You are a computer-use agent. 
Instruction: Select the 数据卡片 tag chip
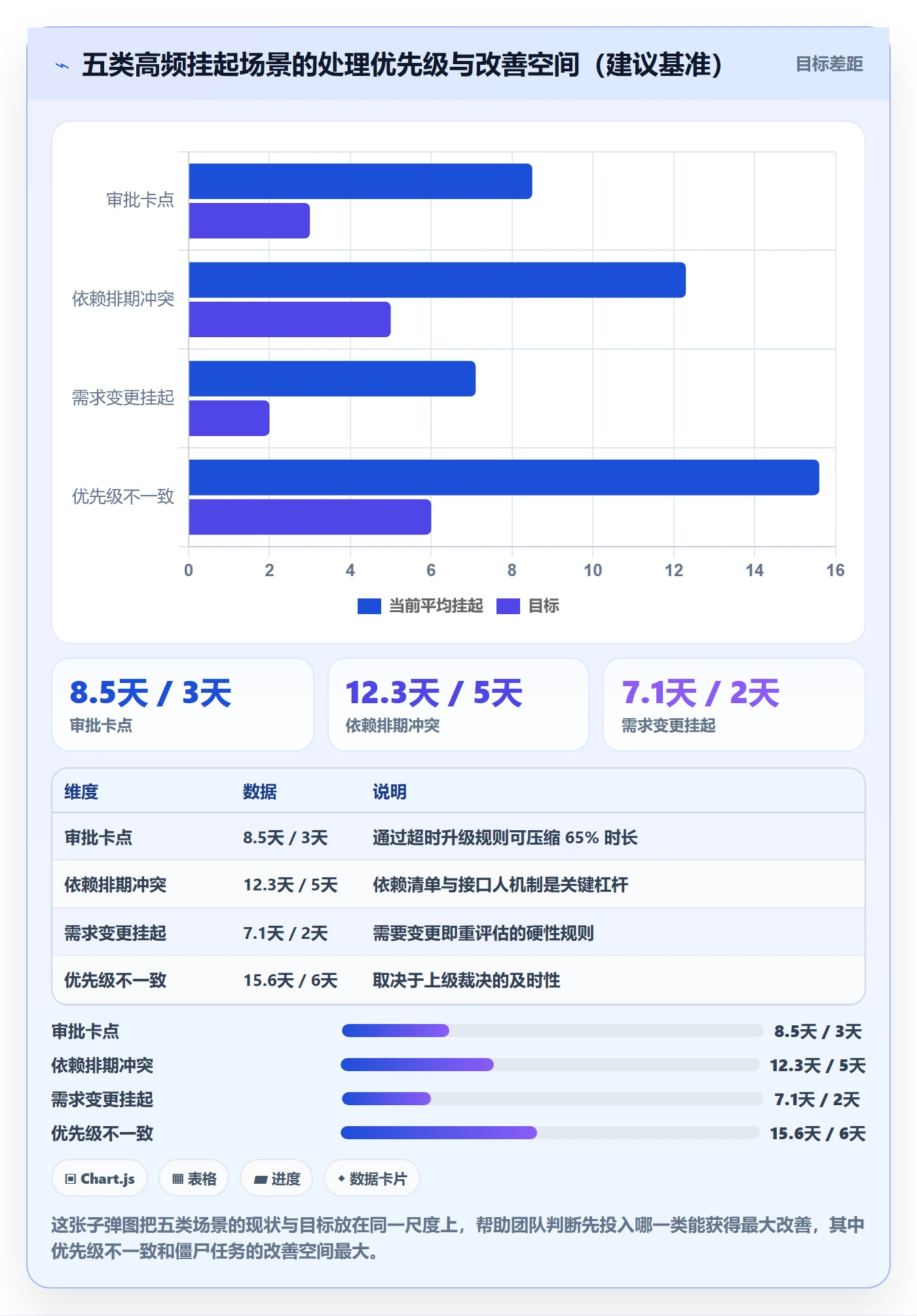pos(372,1179)
